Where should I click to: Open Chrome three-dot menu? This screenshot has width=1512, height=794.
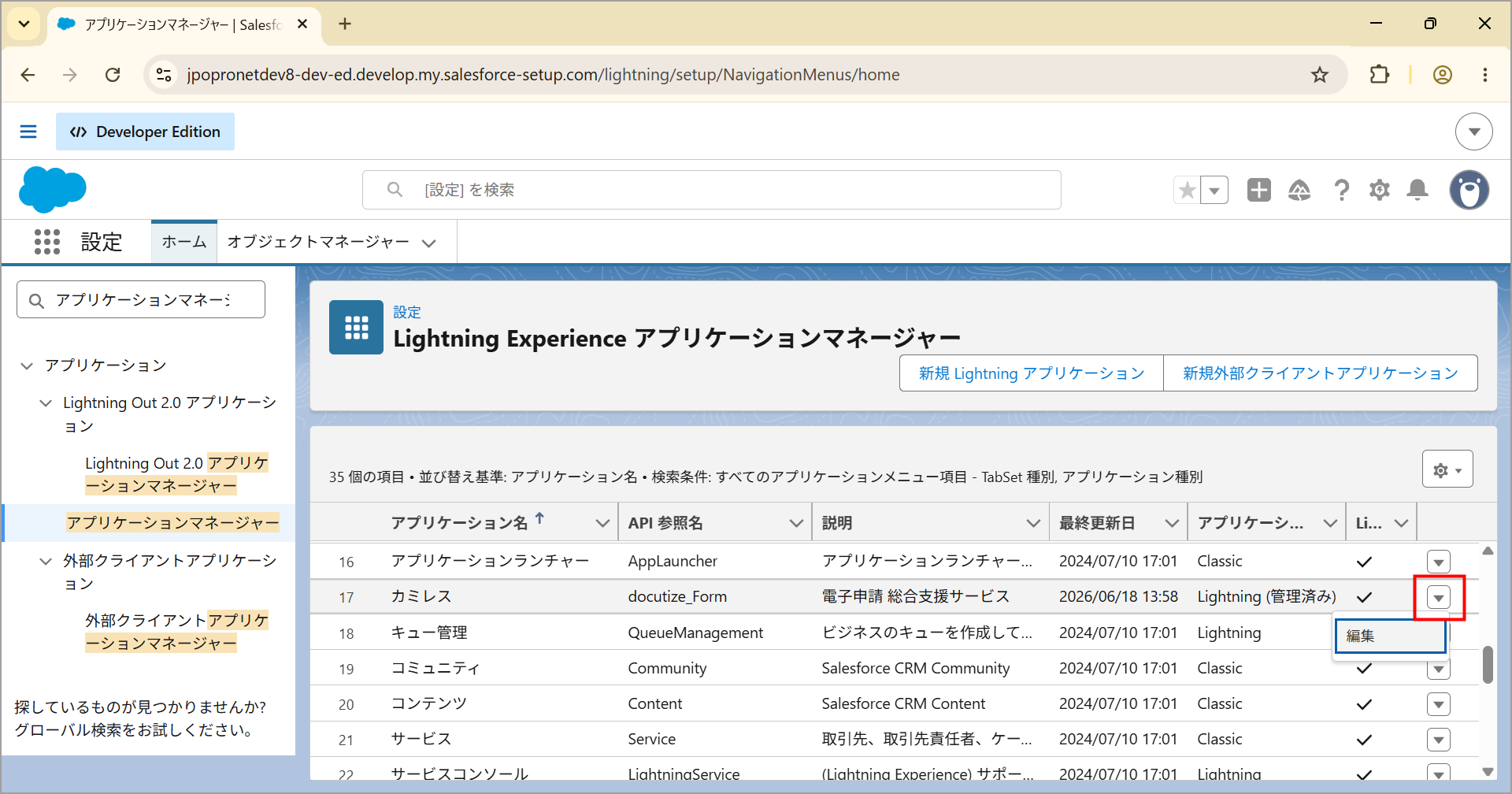1485,75
